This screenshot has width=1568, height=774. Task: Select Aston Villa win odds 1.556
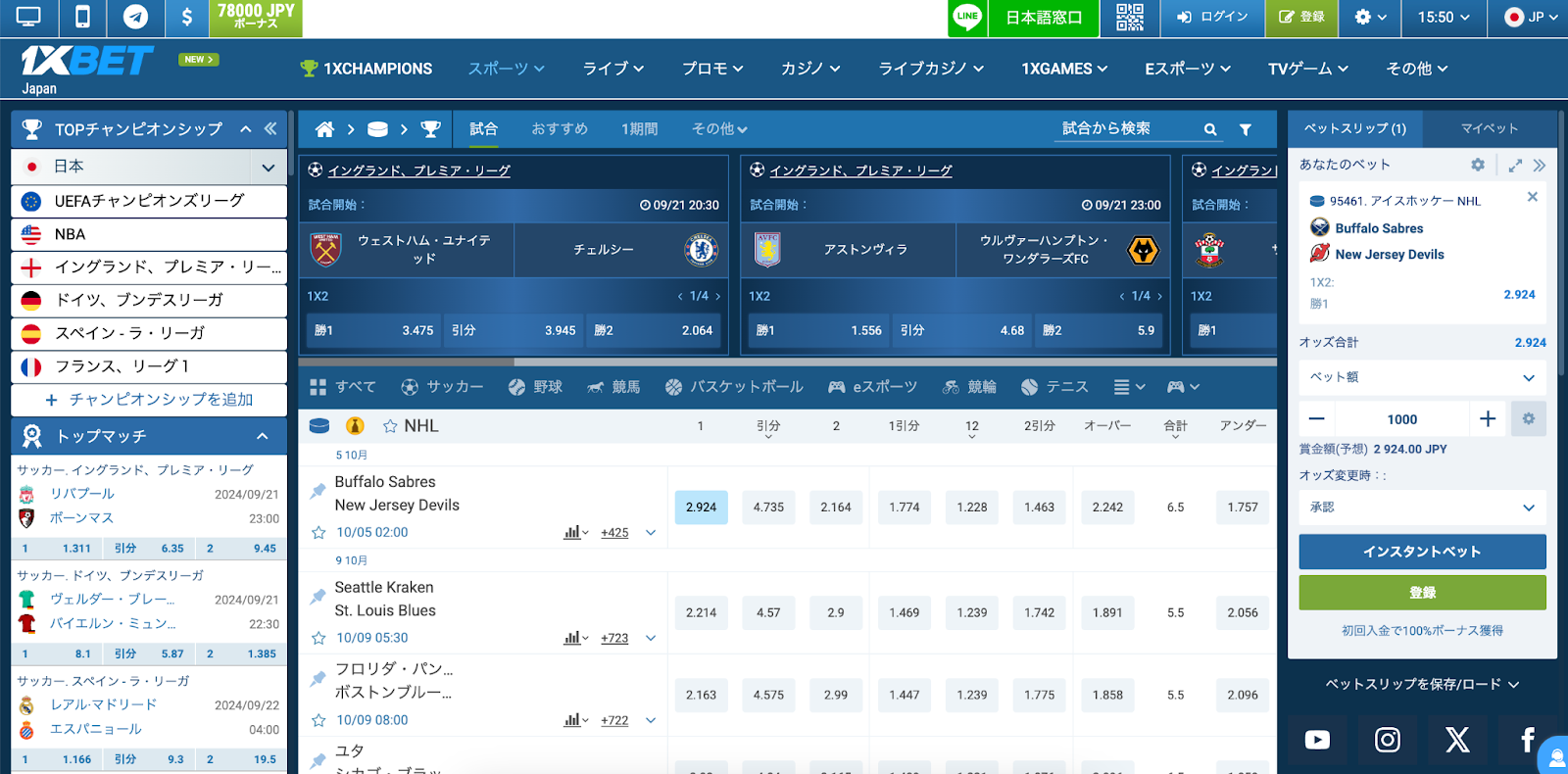[819, 330]
